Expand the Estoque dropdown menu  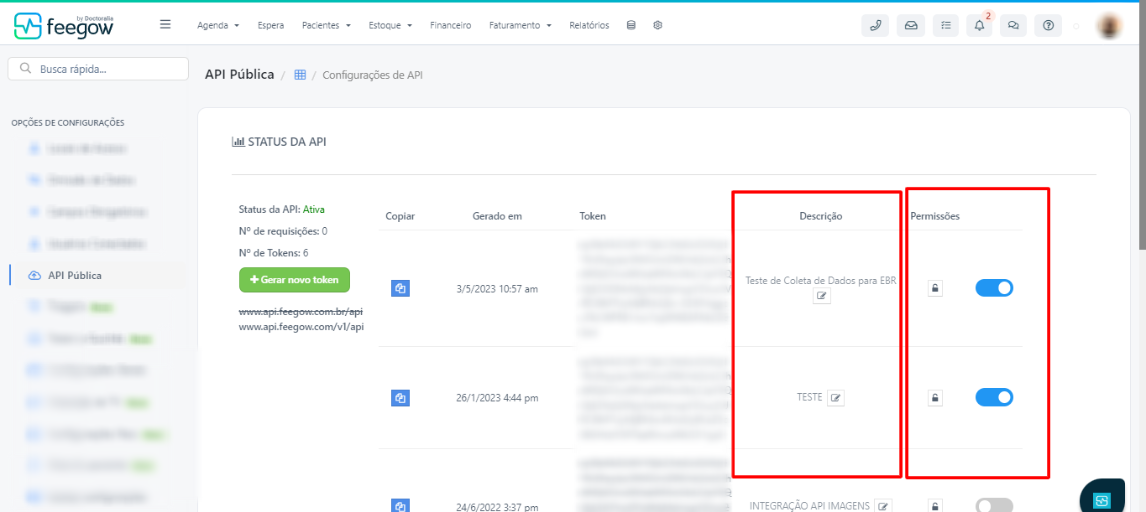(390, 25)
